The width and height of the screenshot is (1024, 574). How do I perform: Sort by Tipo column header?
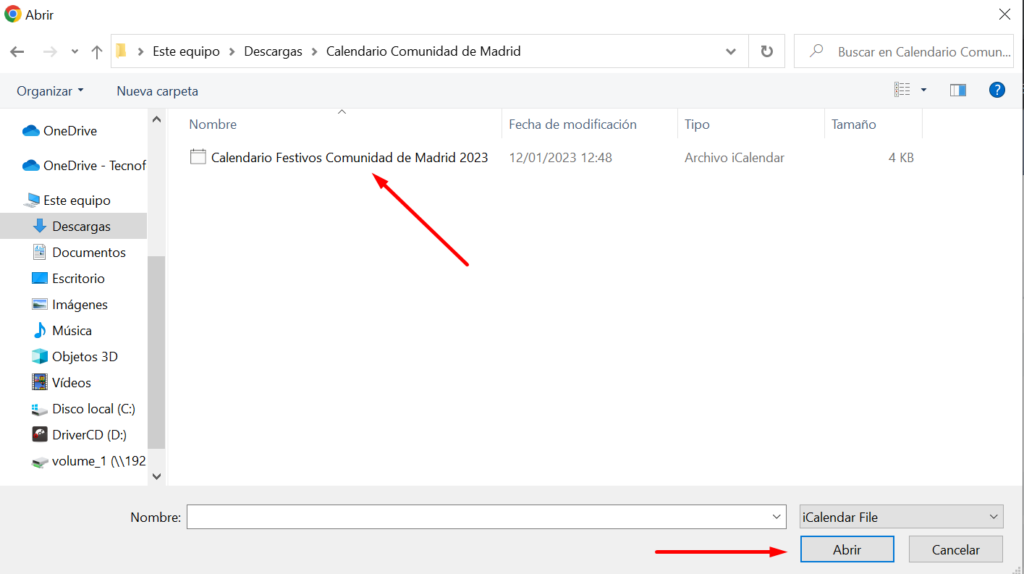point(697,124)
